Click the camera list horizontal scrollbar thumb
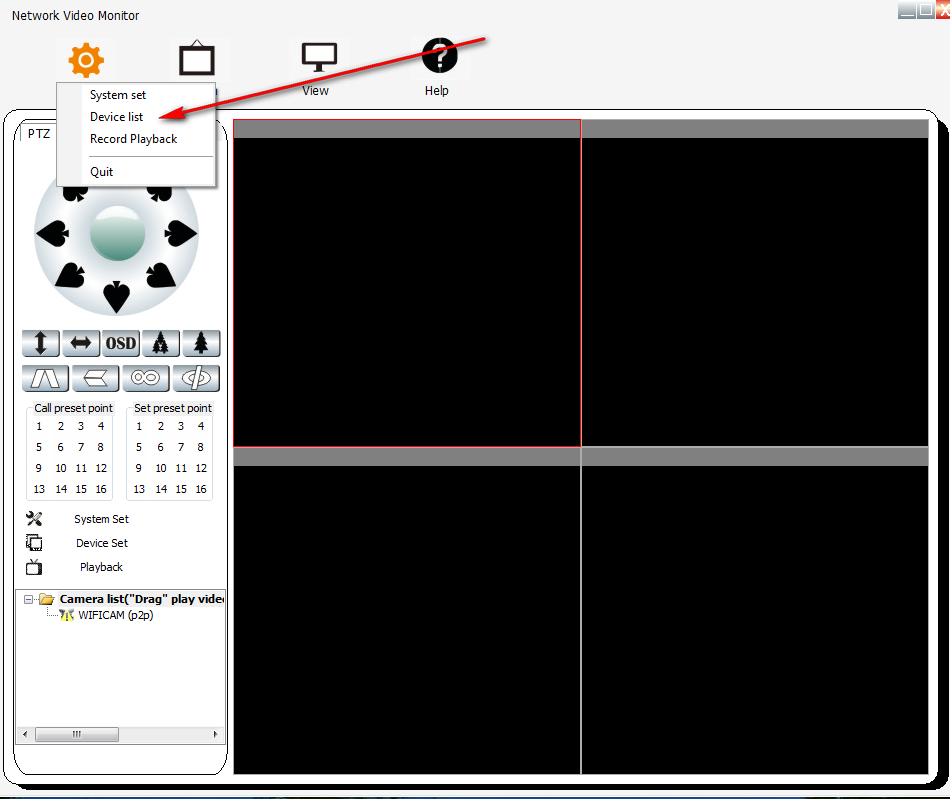 (x=76, y=734)
